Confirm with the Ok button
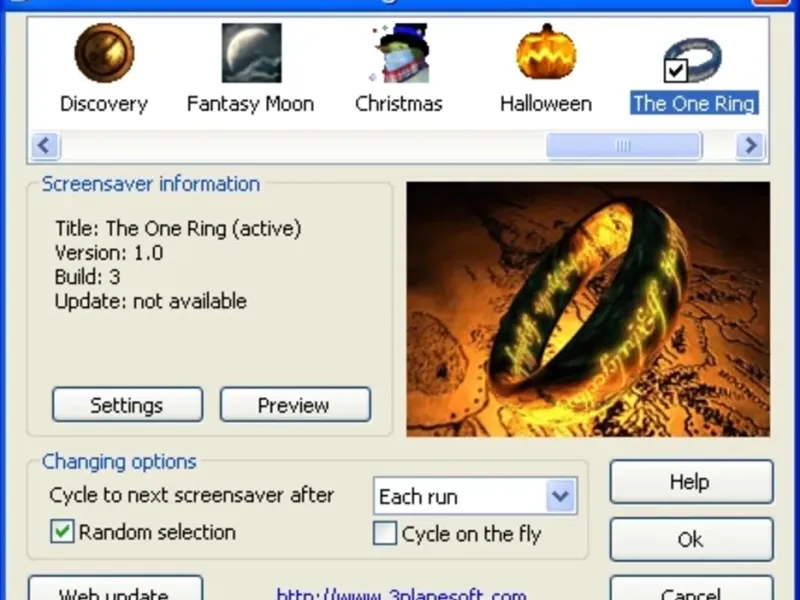Image resolution: width=800 pixels, height=600 pixels. (x=691, y=539)
